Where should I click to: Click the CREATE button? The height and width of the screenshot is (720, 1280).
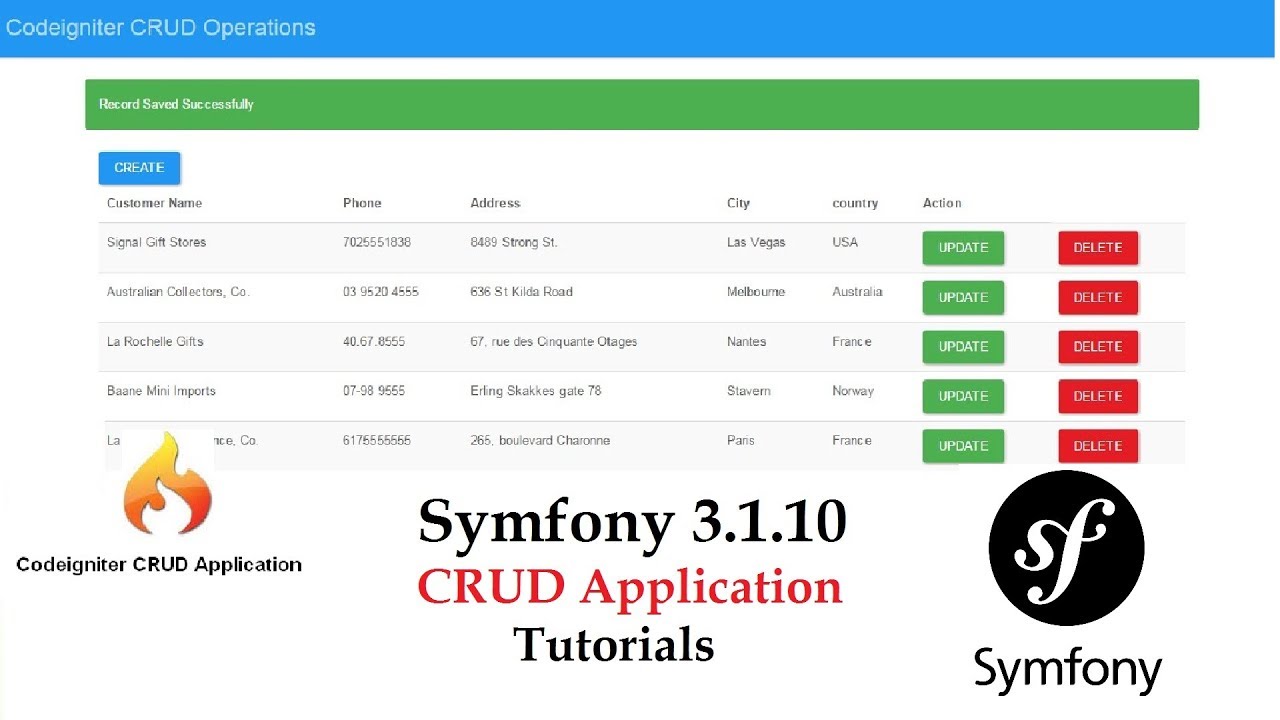tap(139, 168)
